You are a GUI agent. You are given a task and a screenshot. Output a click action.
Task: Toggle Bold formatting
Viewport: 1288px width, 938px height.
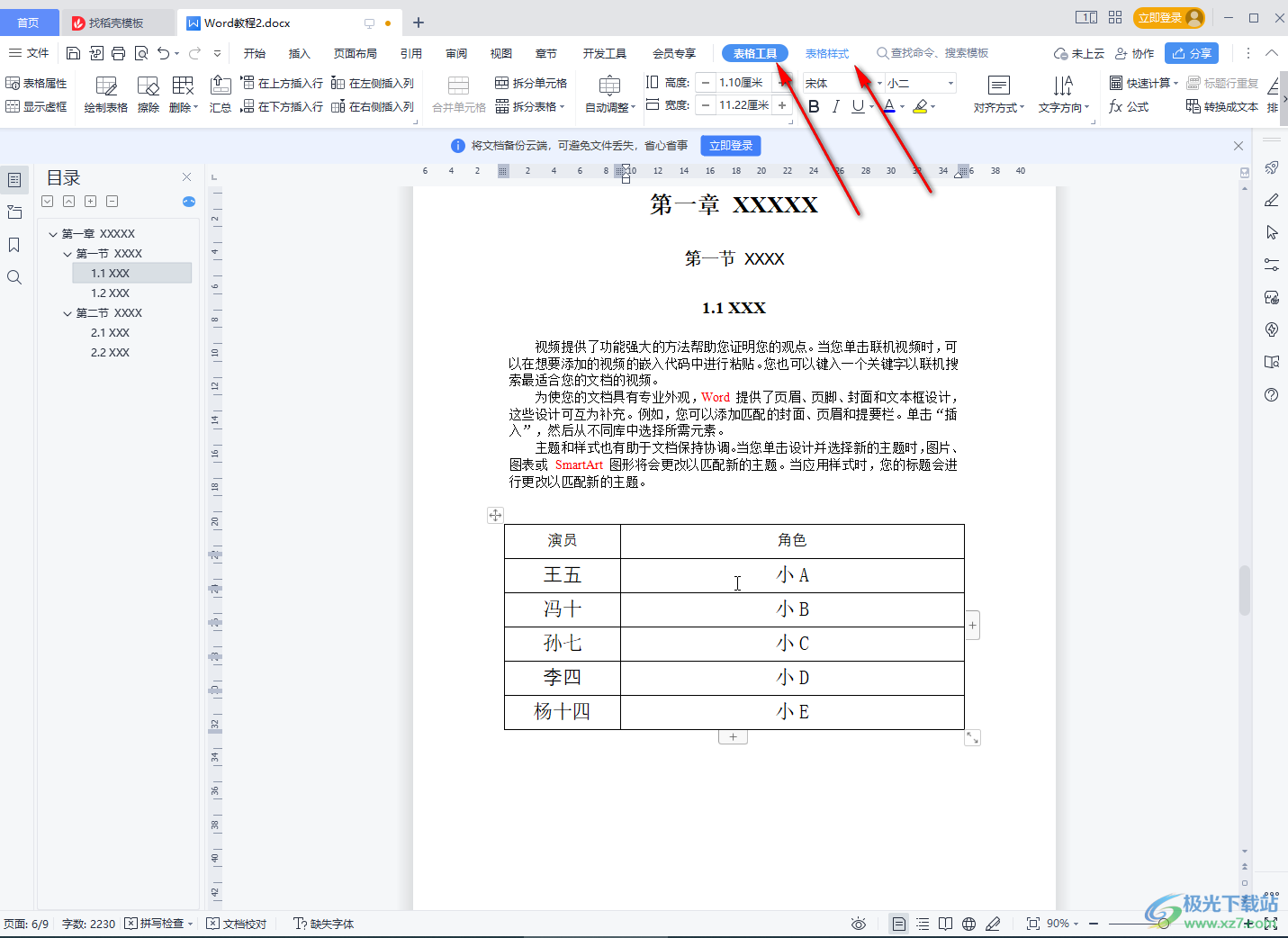(x=814, y=106)
